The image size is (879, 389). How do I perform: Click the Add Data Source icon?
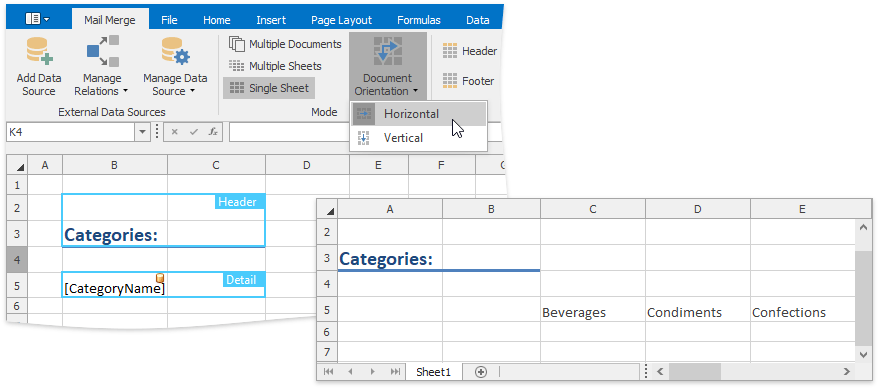(39, 50)
